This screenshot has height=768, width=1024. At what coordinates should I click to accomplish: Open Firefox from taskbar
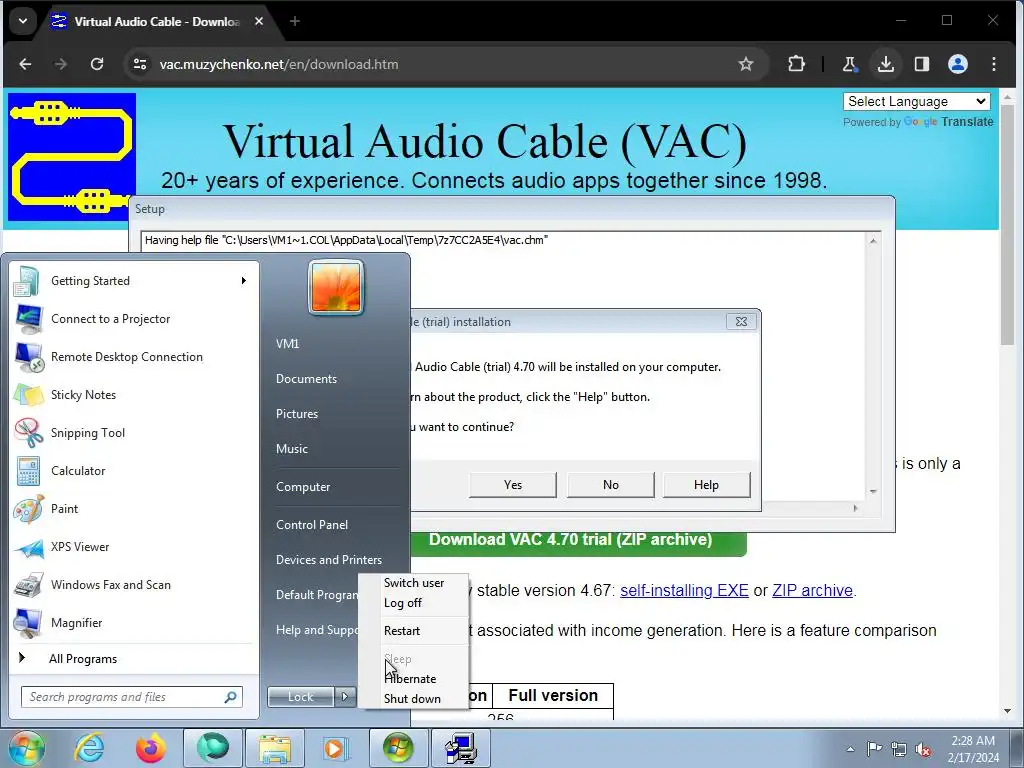pos(150,748)
